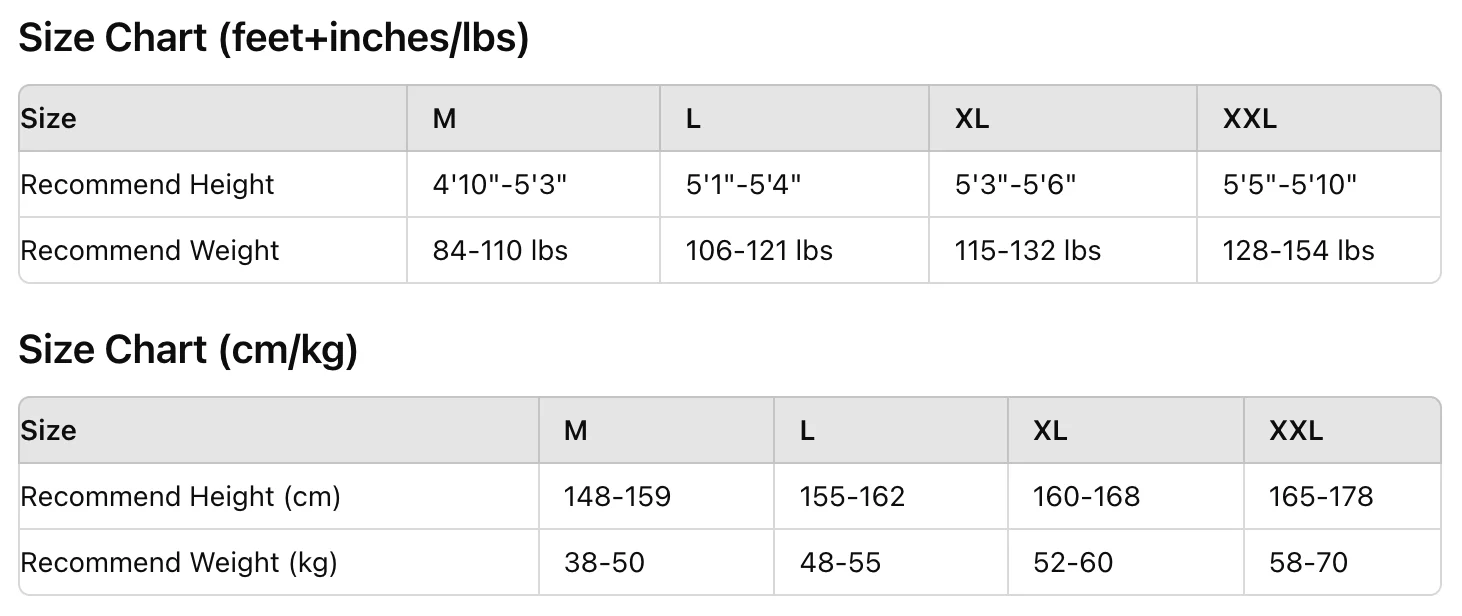Select the 165-178 height cell

[x=1321, y=497]
